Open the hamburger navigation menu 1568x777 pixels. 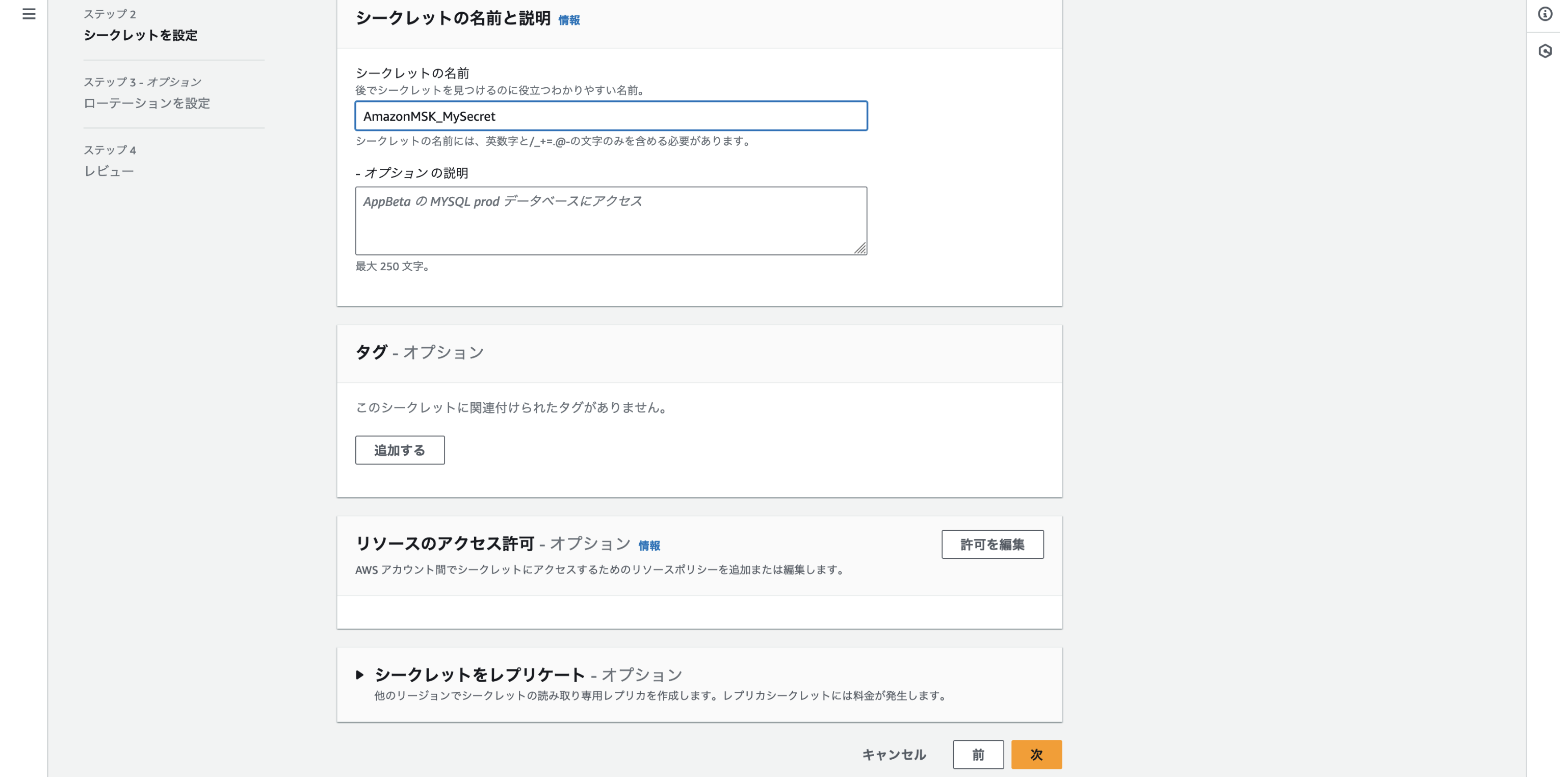[29, 14]
